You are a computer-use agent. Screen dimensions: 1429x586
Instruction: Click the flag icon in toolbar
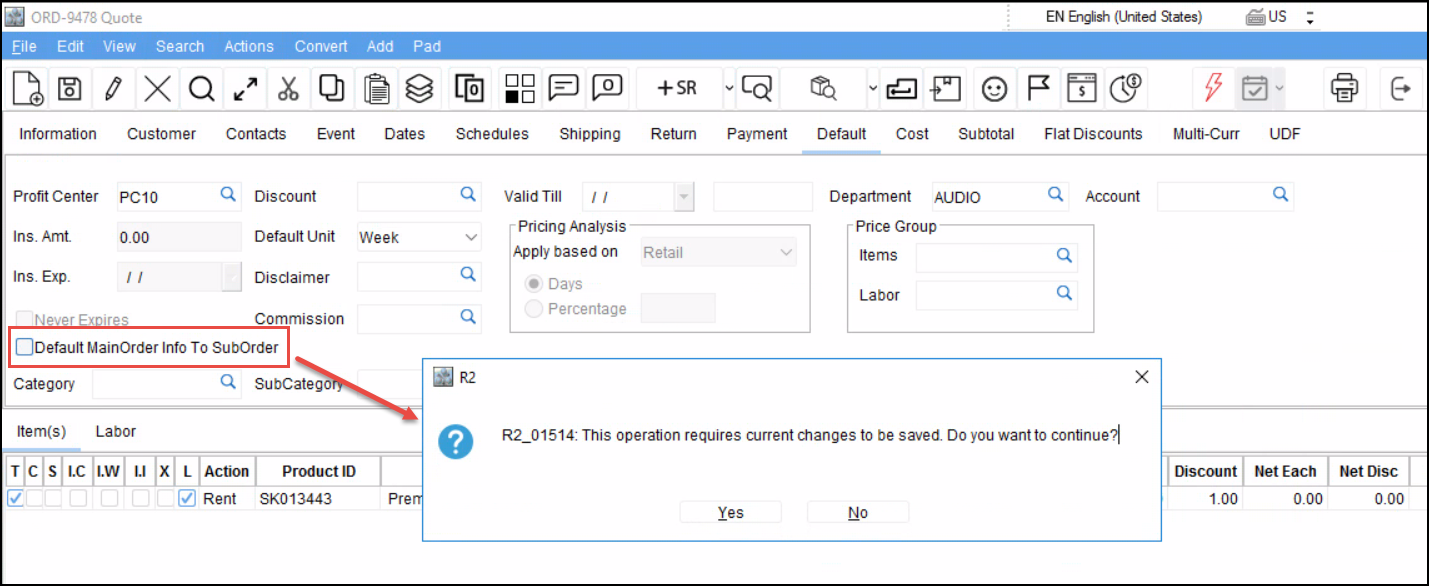coord(1038,89)
